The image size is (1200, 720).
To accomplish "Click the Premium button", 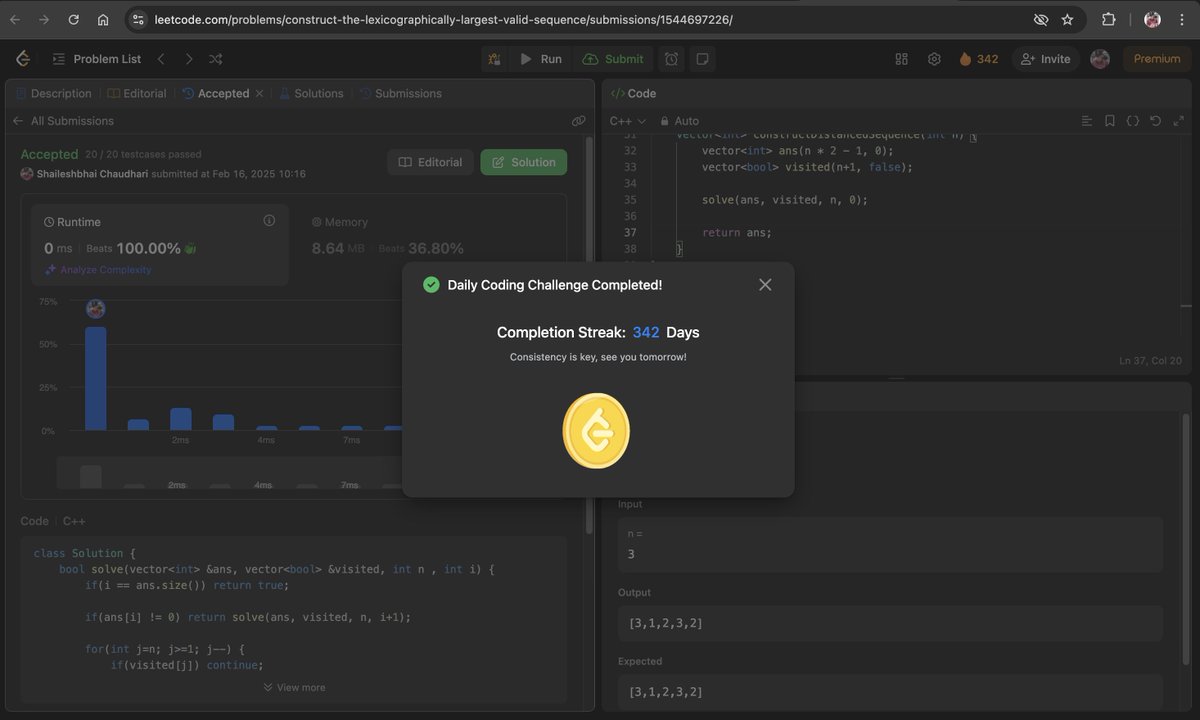I will (1157, 59).
